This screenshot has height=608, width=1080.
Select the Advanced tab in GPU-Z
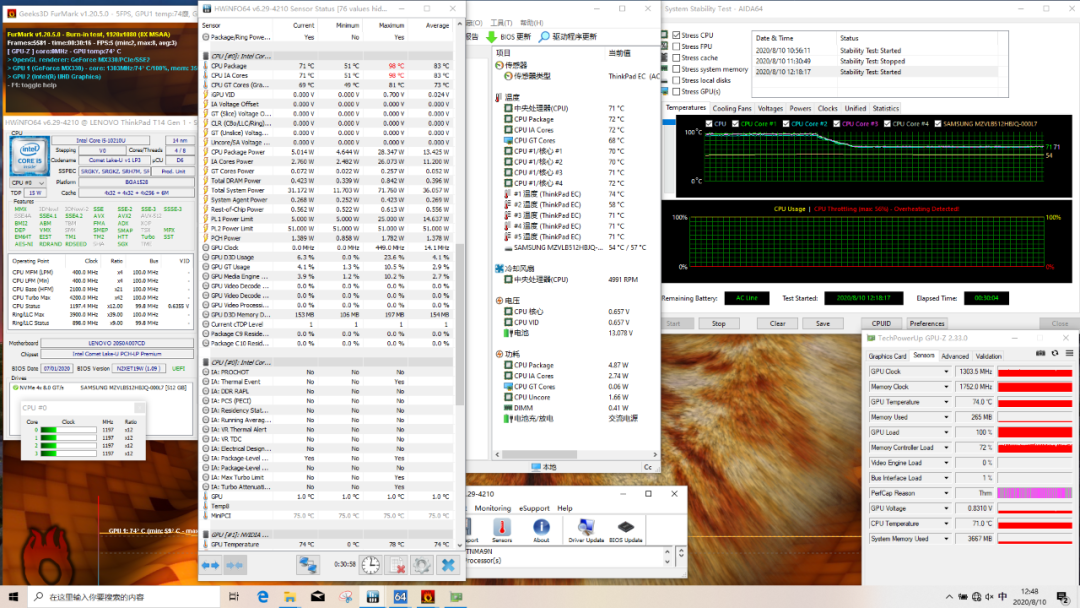(x=954, y=356)
